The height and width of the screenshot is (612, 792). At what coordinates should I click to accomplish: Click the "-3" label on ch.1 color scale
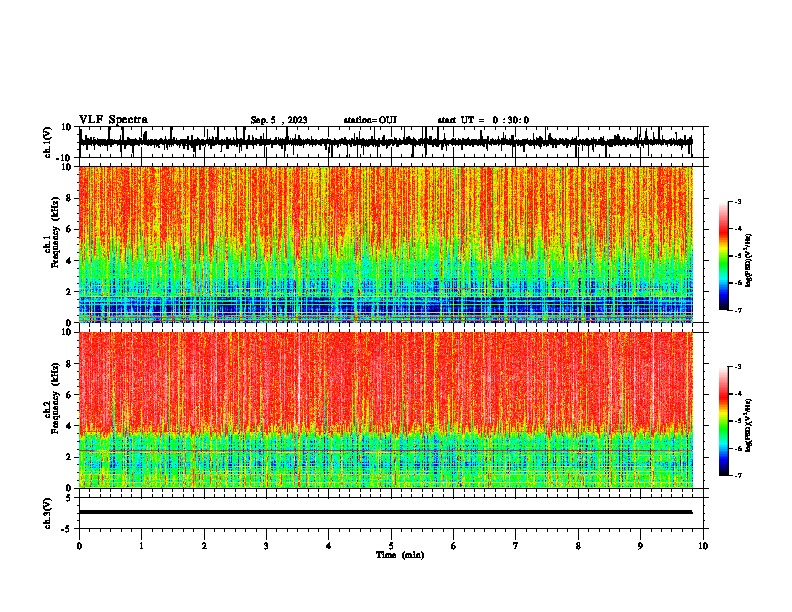click(x=737, y=201)
